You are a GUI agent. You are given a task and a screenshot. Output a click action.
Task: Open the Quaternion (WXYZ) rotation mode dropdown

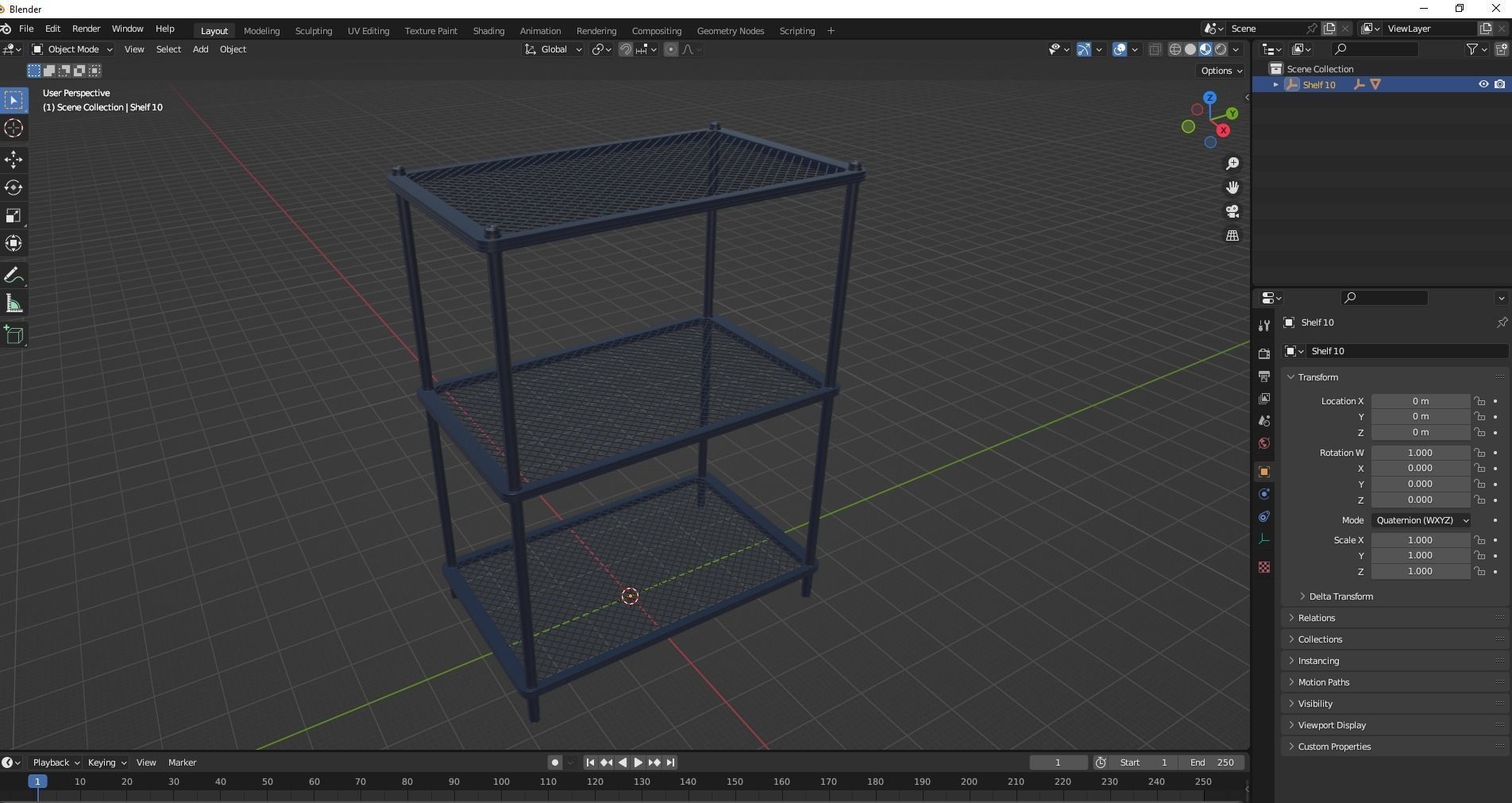[x=1421, y=520]
